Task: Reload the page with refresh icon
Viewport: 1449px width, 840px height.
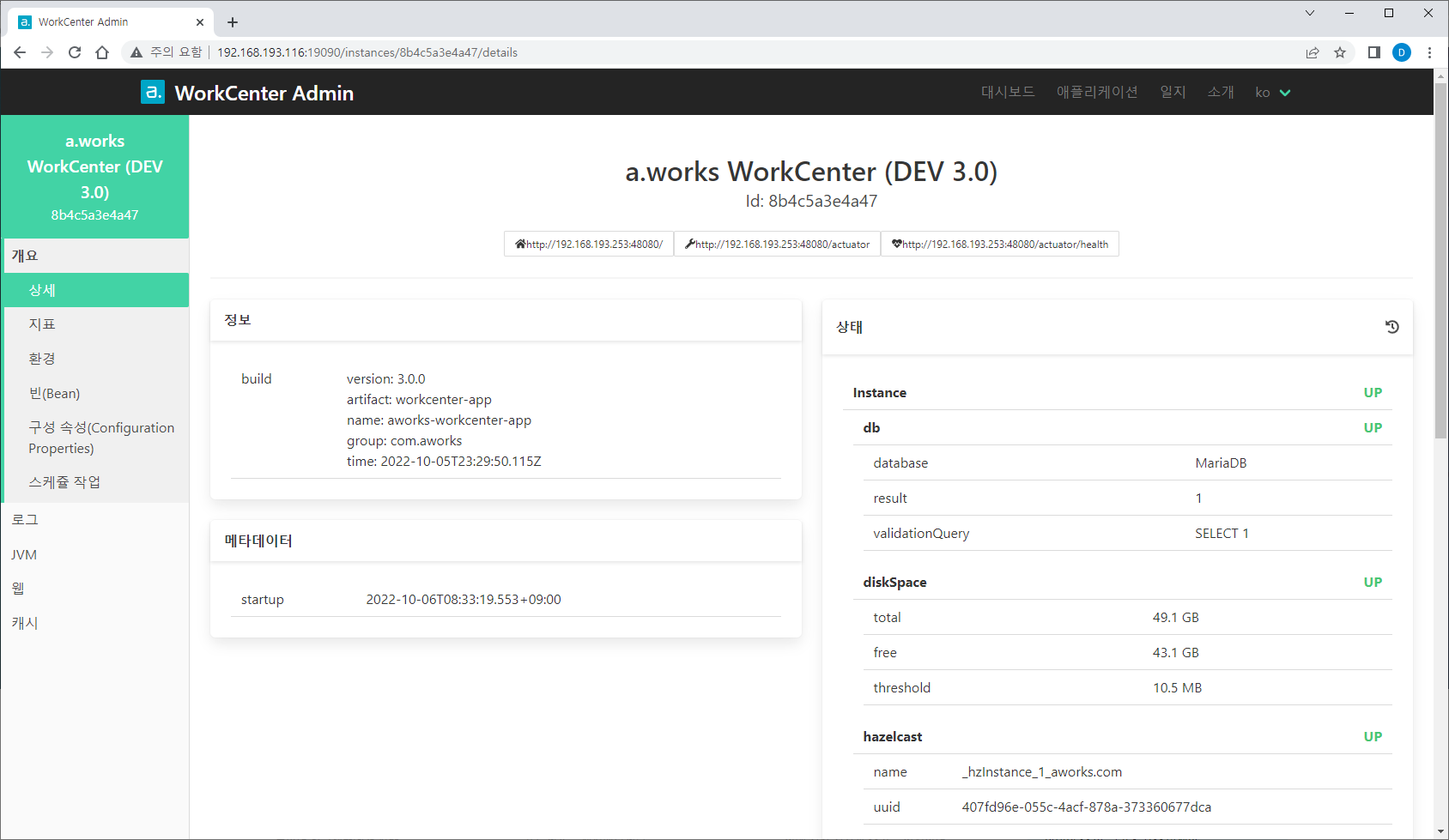Action: pos(75,52)
